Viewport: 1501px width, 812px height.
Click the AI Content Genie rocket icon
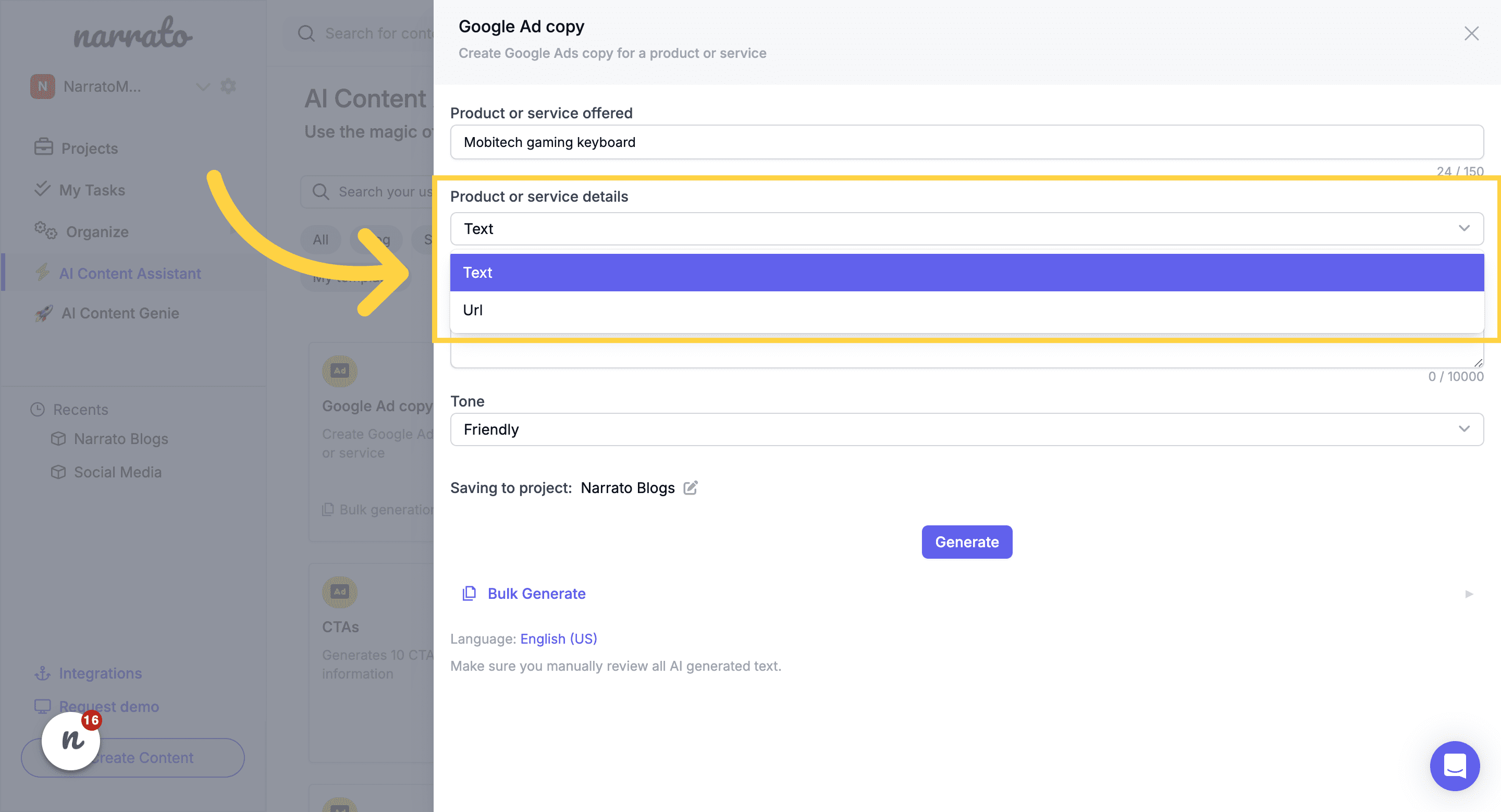[44, 313]
